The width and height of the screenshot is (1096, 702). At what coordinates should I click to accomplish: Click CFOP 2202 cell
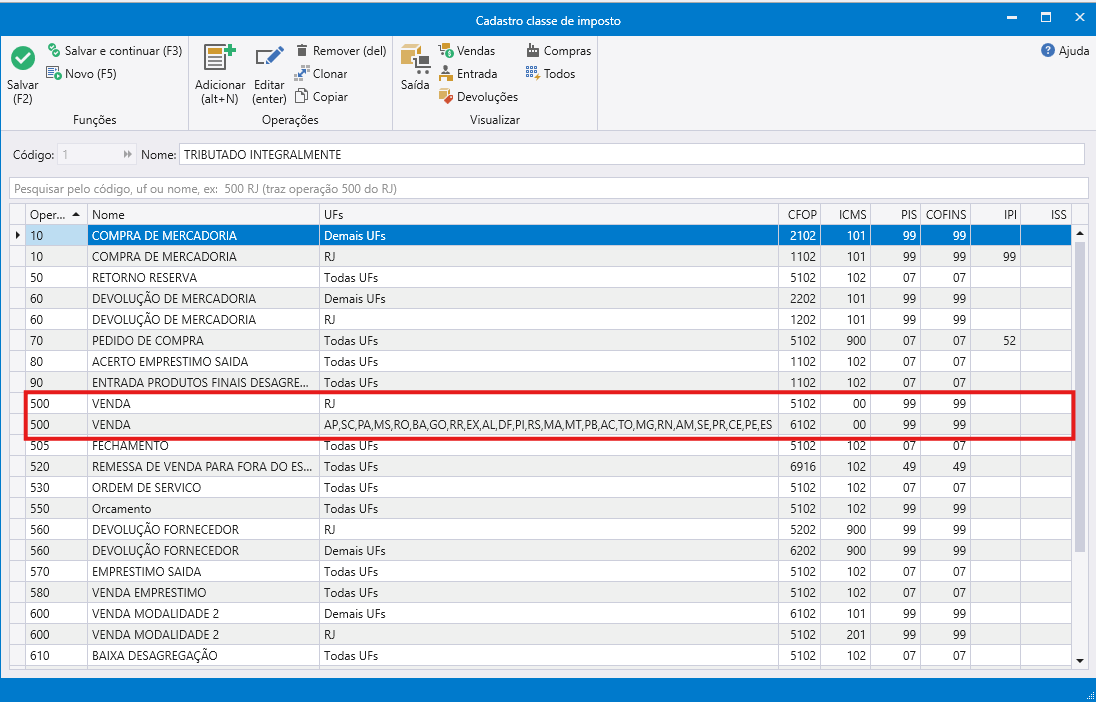800,299
